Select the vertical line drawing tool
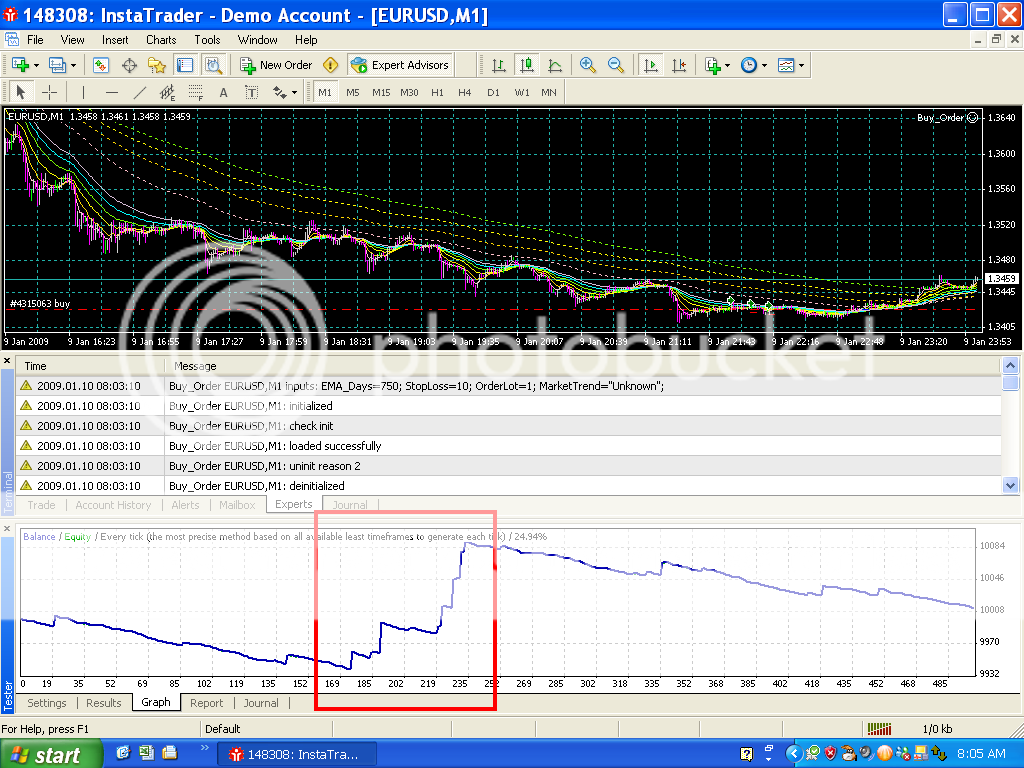The width and height of the screenshot is (1024, 768). coord(83,92)
